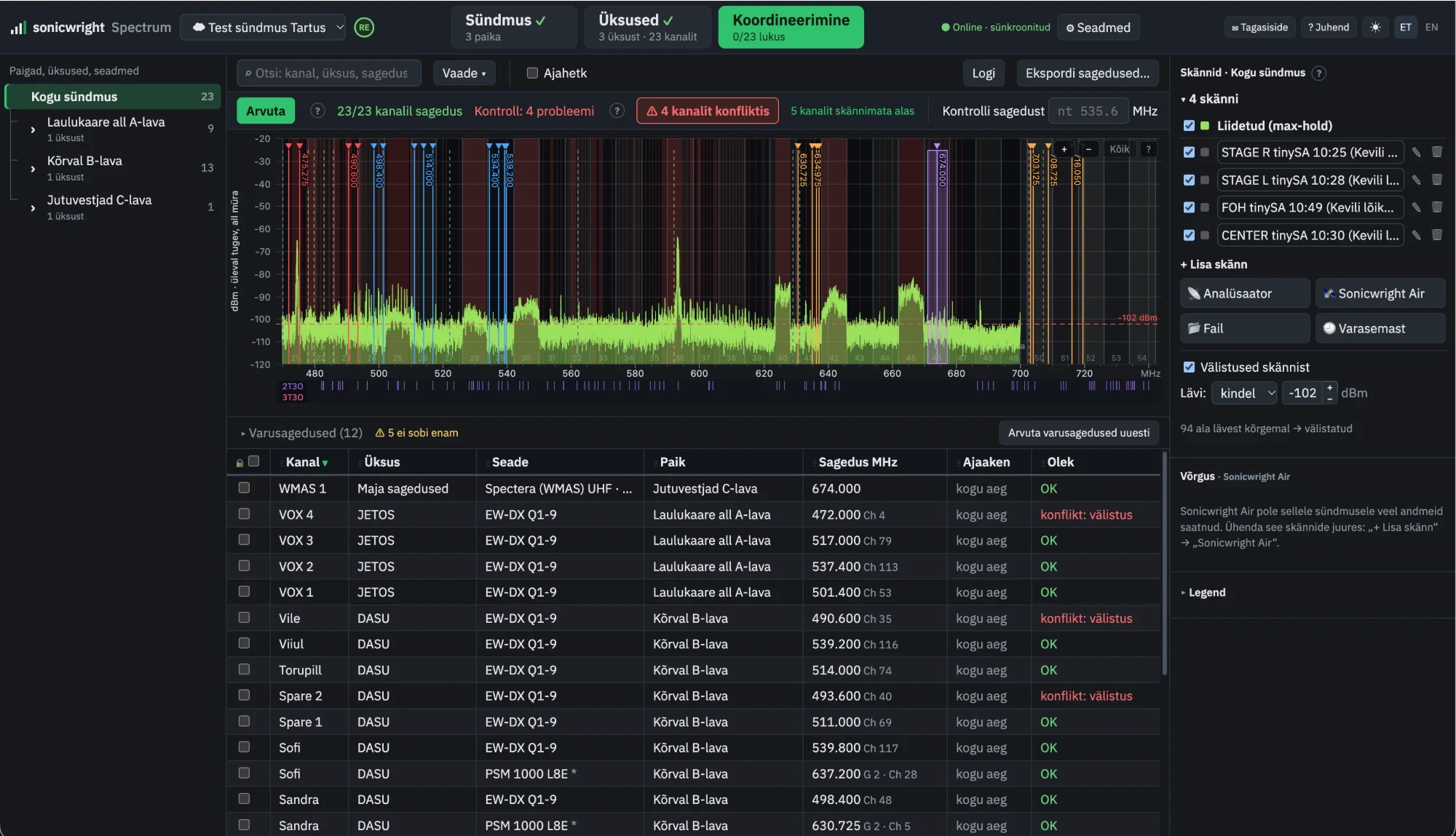Open the Lävi kindel threshold dropdown
Screen dimensions: 1456x836
tap(1246, 393)
